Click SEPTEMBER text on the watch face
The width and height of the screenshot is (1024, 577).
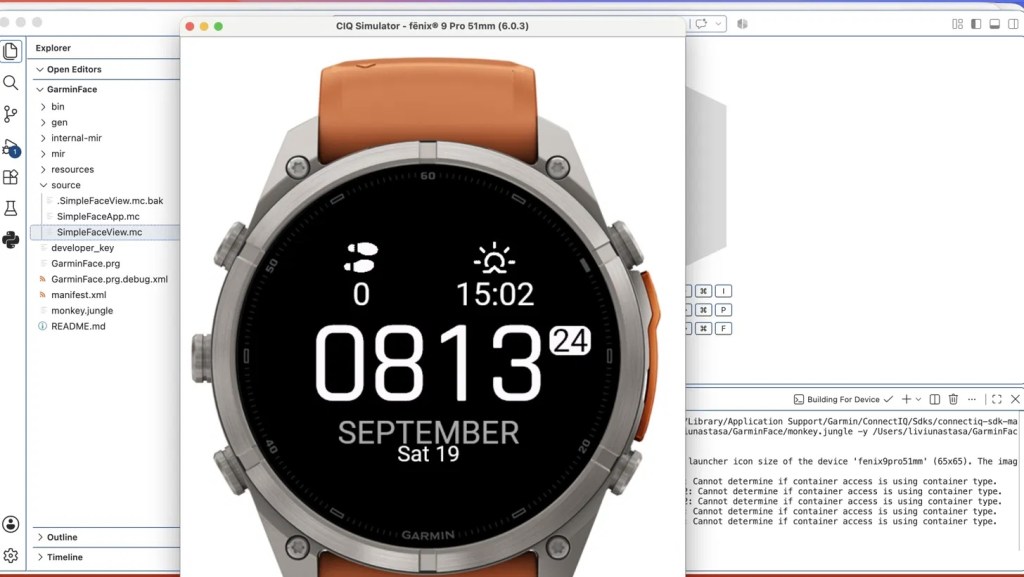pyautogui.click(x=428, y=433)
